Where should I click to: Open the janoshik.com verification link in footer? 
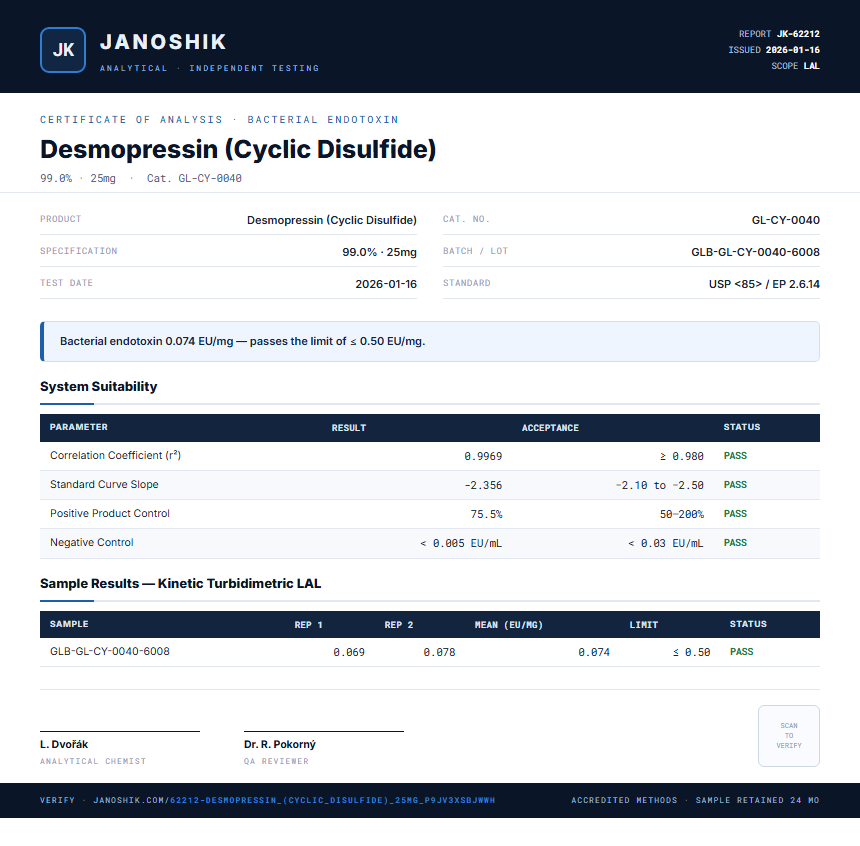pos(294,800)
